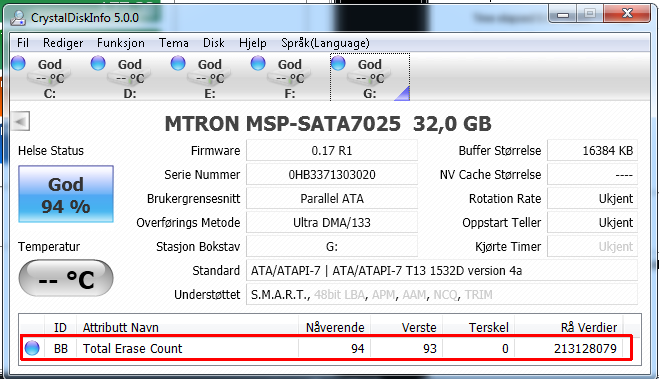The height and width of the screenshot is (379, 659).
Task: Click the Firmware value 0.17 R1
Action: tap(332, 150)
